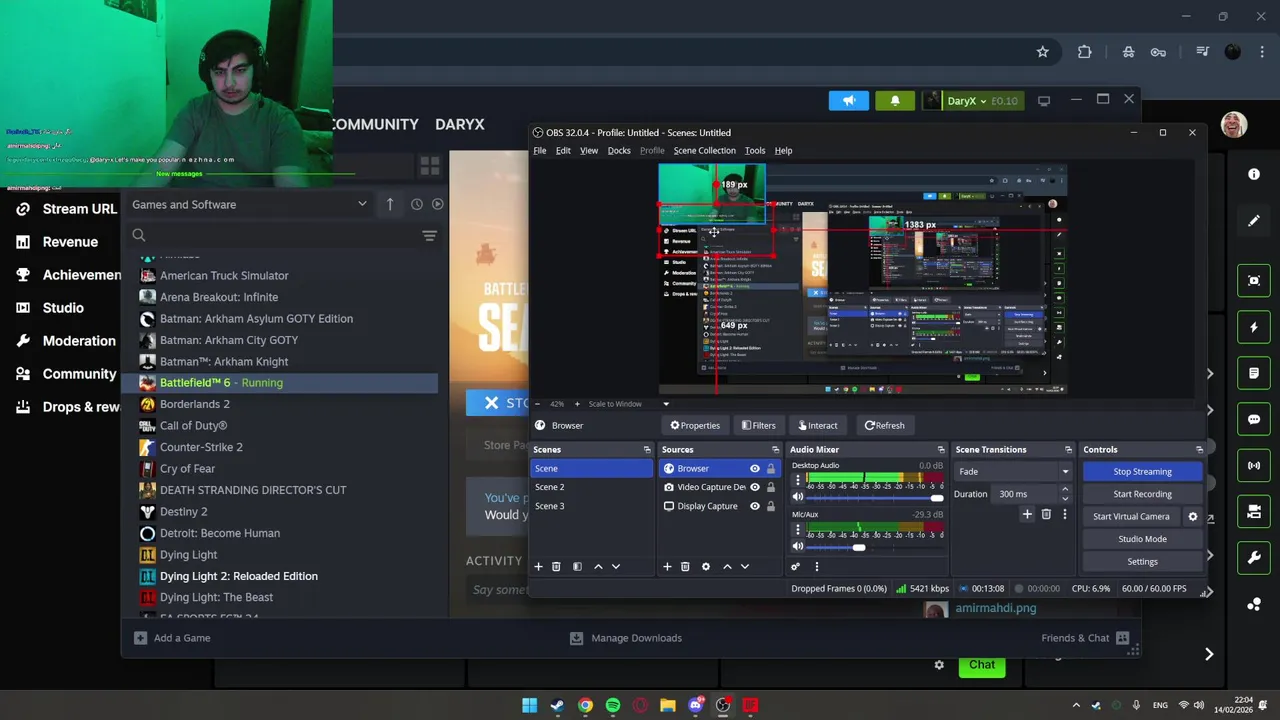Click Steam library filter options icon
Viewport: 1280px width, 720px height.
pyautogui.click(x=429, y=236)
